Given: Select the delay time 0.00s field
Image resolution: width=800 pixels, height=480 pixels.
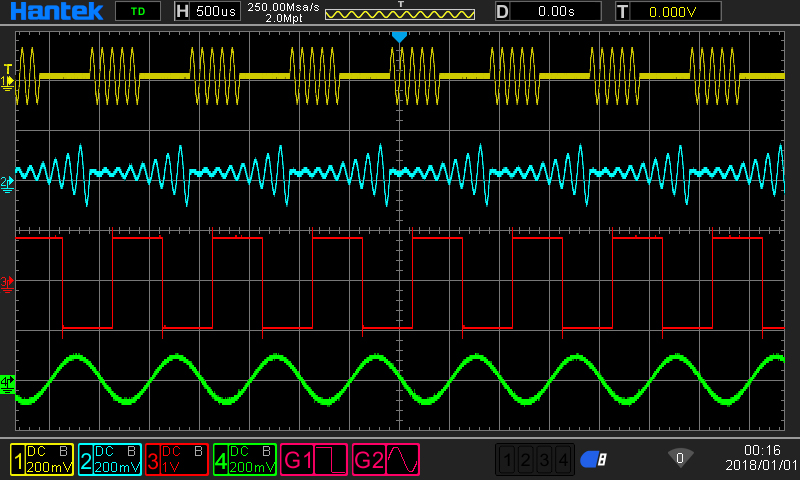Looking at the screenshot, I should (x=548, y=12).
